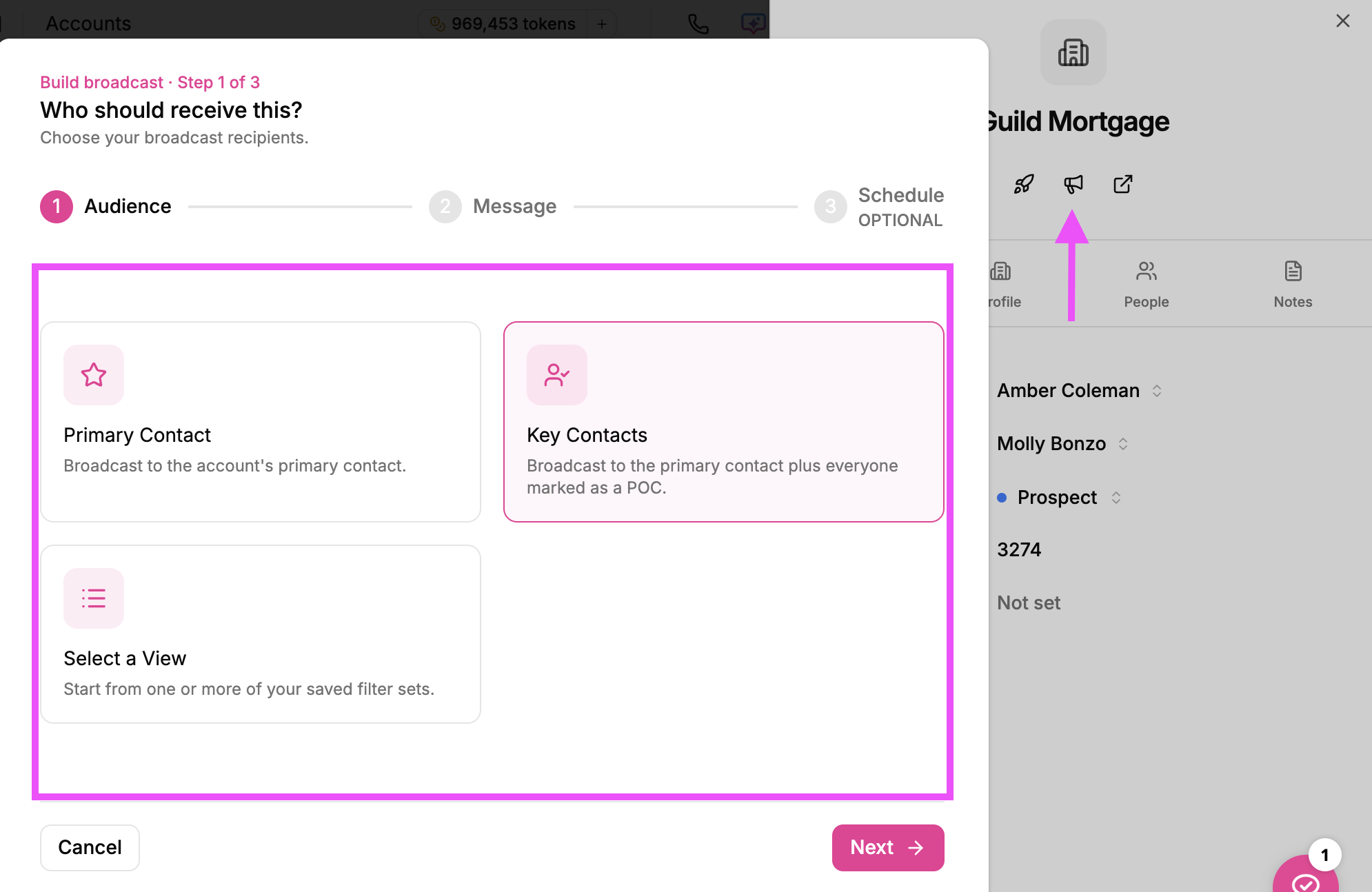The width and height of the screenshot is (1372, 892).
Task: Jump to the Message step indicator
Action: tap(493, 206)
